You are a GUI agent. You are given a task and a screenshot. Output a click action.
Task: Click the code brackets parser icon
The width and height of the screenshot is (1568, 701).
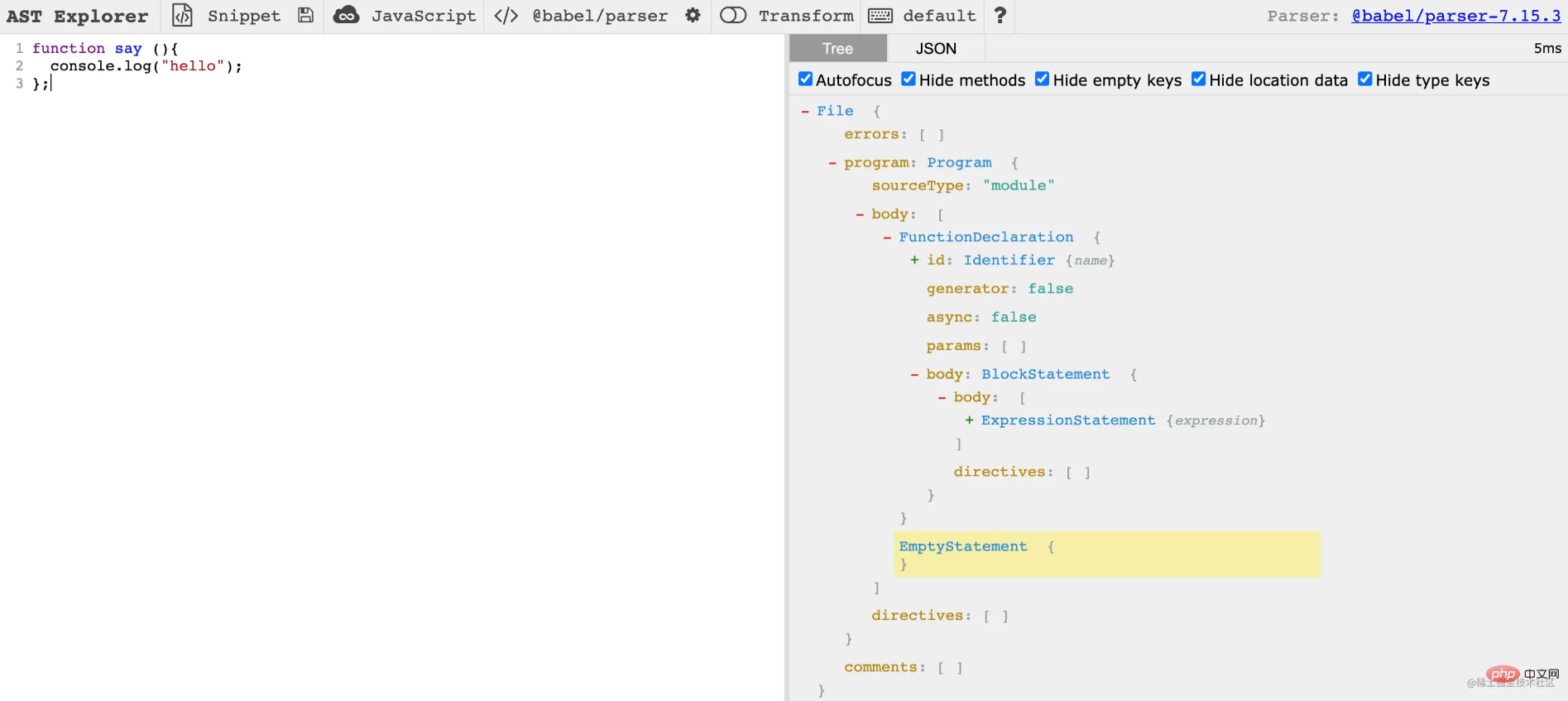click(506, 16)
